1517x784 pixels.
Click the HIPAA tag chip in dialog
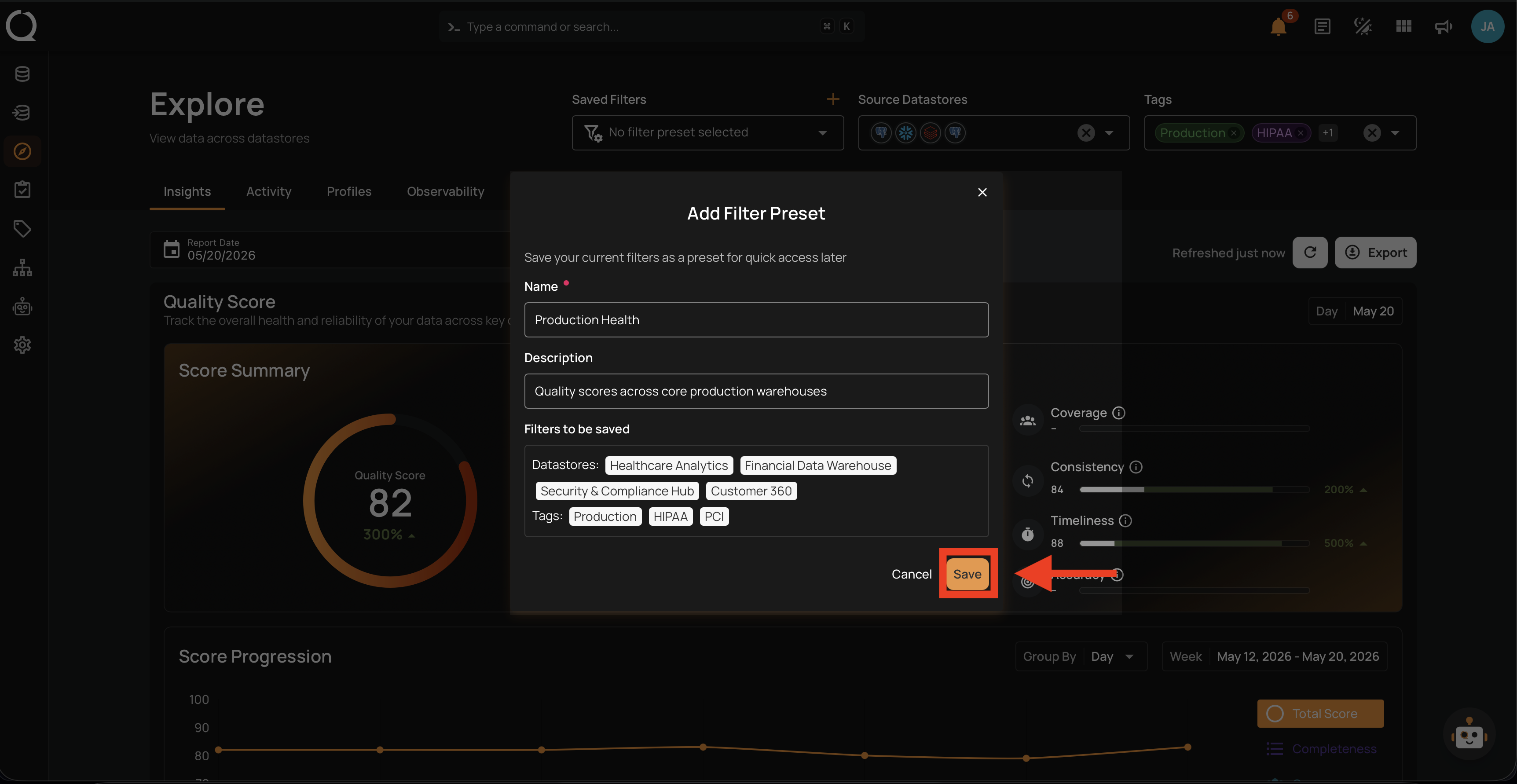point(670,517)
